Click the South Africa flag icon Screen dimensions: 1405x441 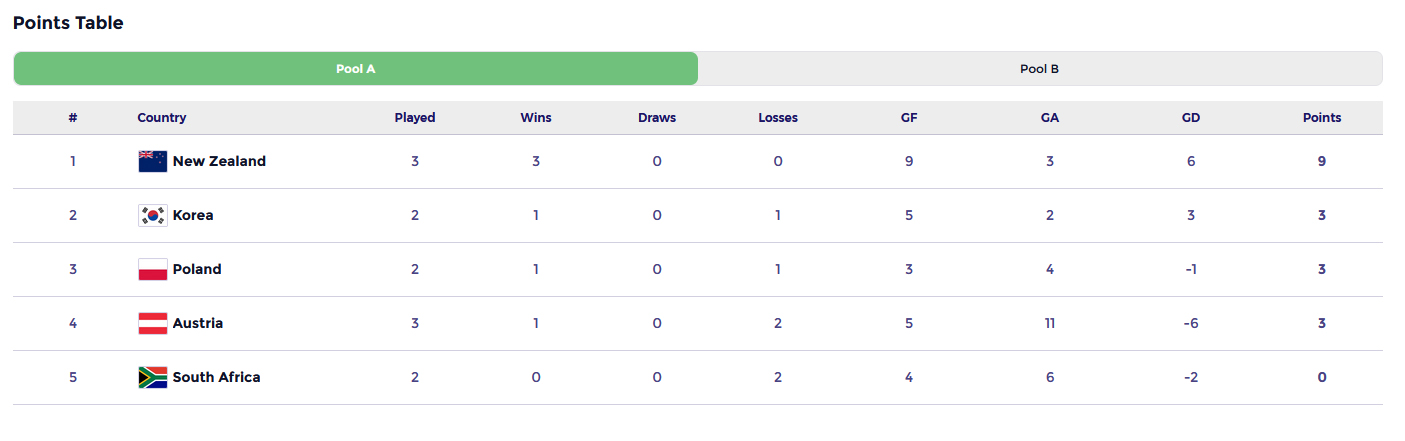152,377
